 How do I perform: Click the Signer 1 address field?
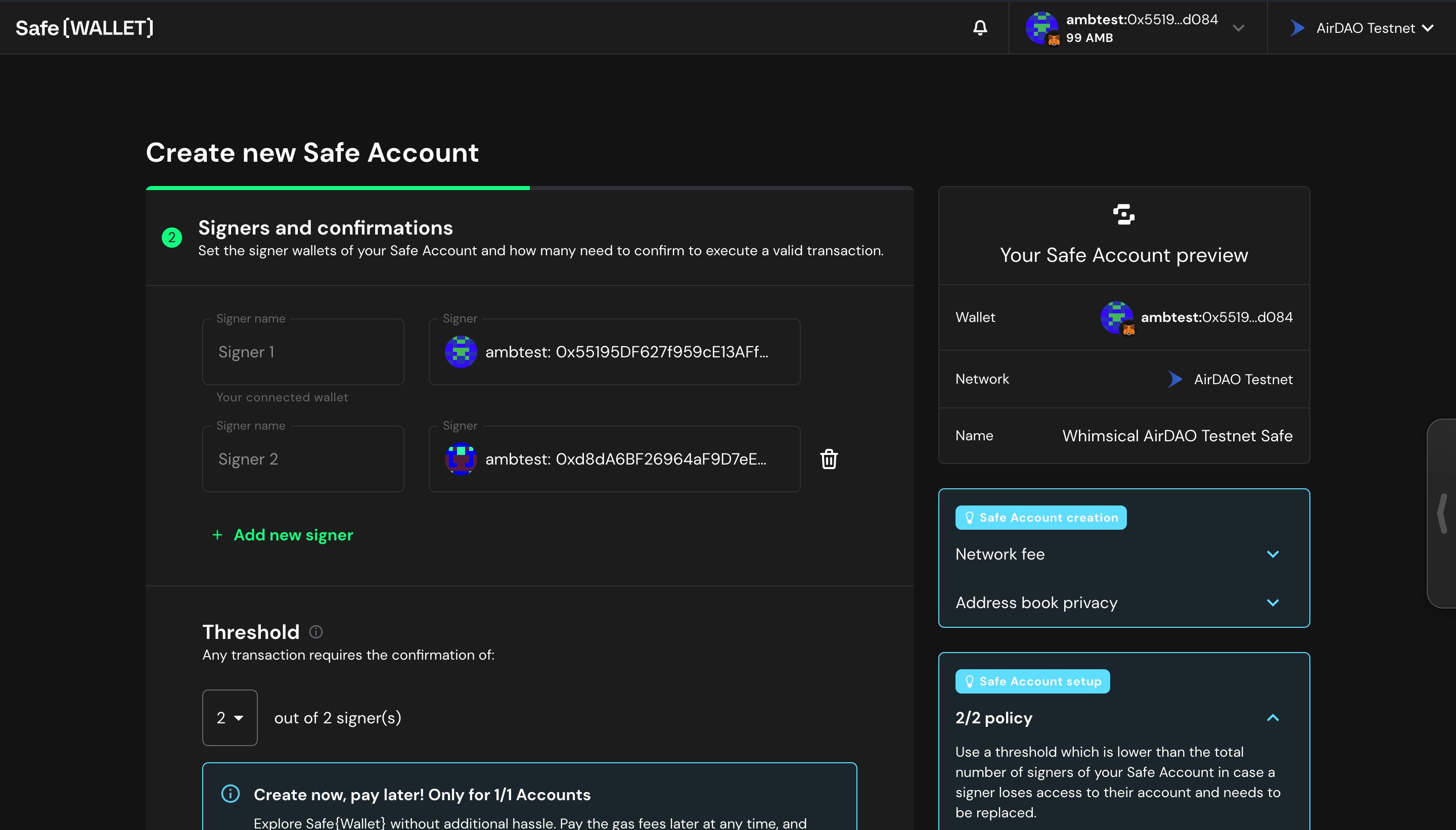point(615,352)
